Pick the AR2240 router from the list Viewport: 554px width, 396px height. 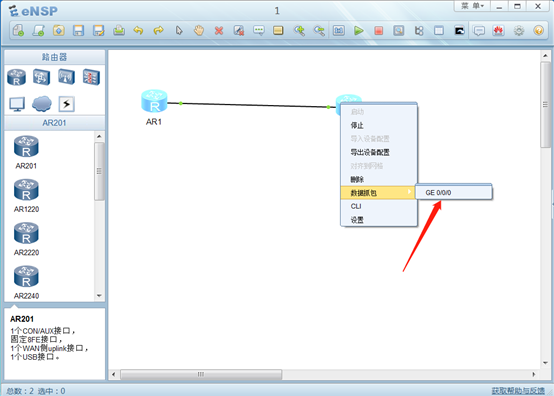pos(26,282)
